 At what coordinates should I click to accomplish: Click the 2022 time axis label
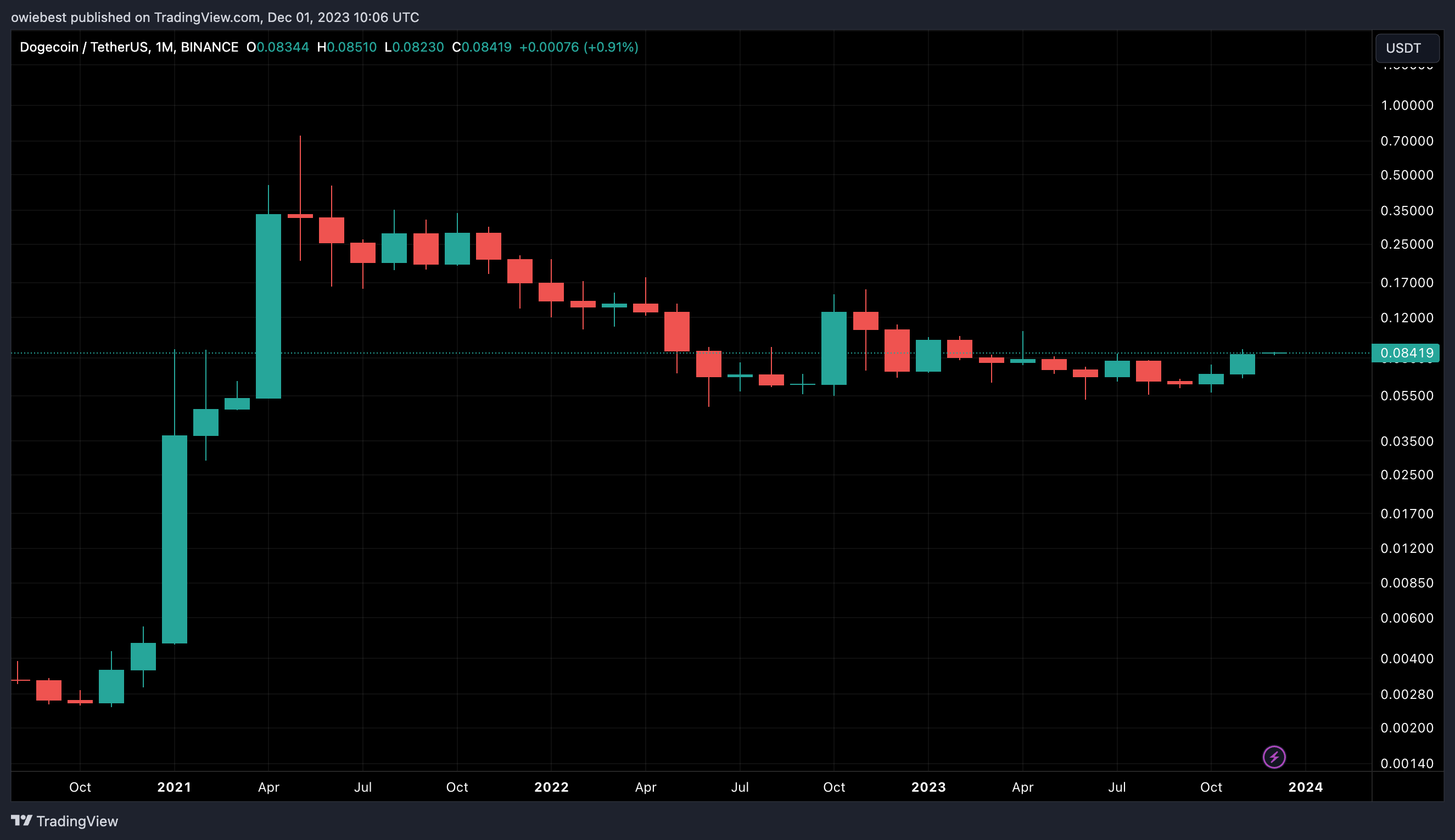coord(551,787)
